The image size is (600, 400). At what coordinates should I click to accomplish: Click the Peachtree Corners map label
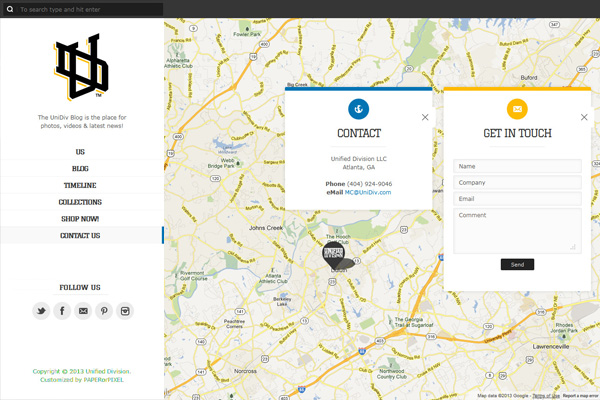tap(234, 324)
